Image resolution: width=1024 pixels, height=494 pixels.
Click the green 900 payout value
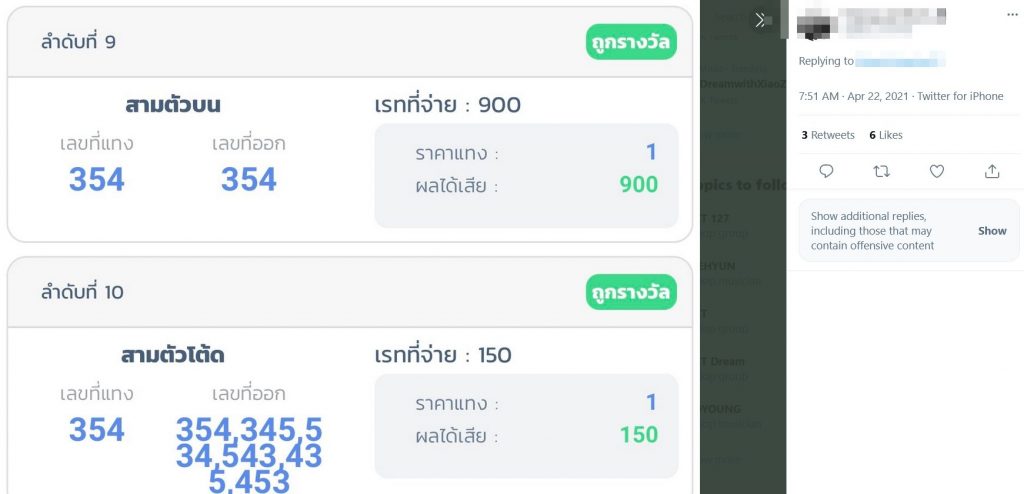[639, 185]
